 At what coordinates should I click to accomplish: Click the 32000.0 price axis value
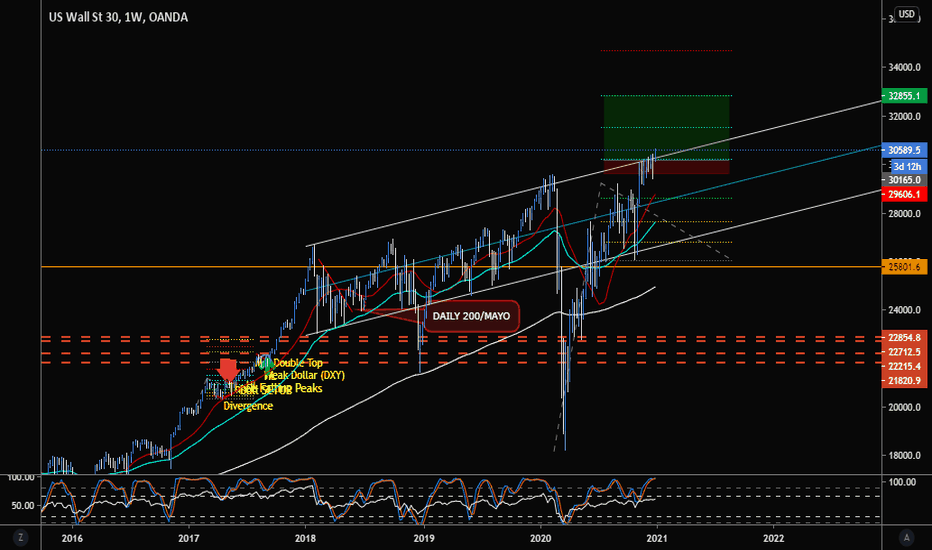pos(904,117)
